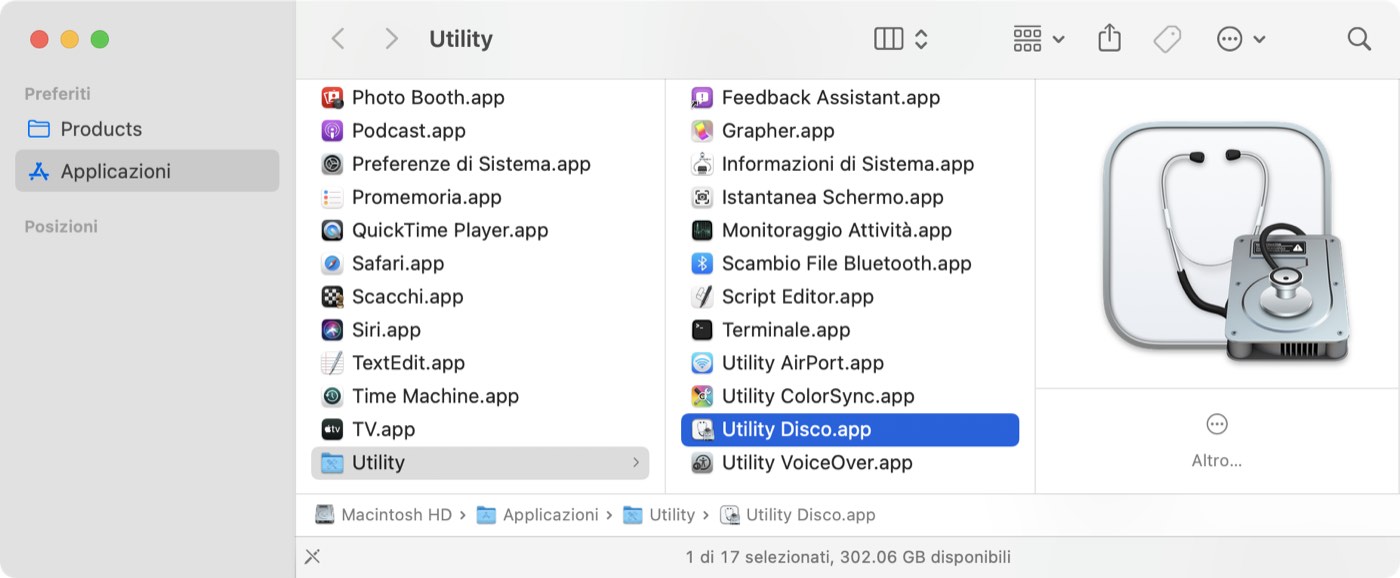This screenshot has height=578, width=1400.
Task: Click the Apple TV app icon
Action: pos(332,429)
